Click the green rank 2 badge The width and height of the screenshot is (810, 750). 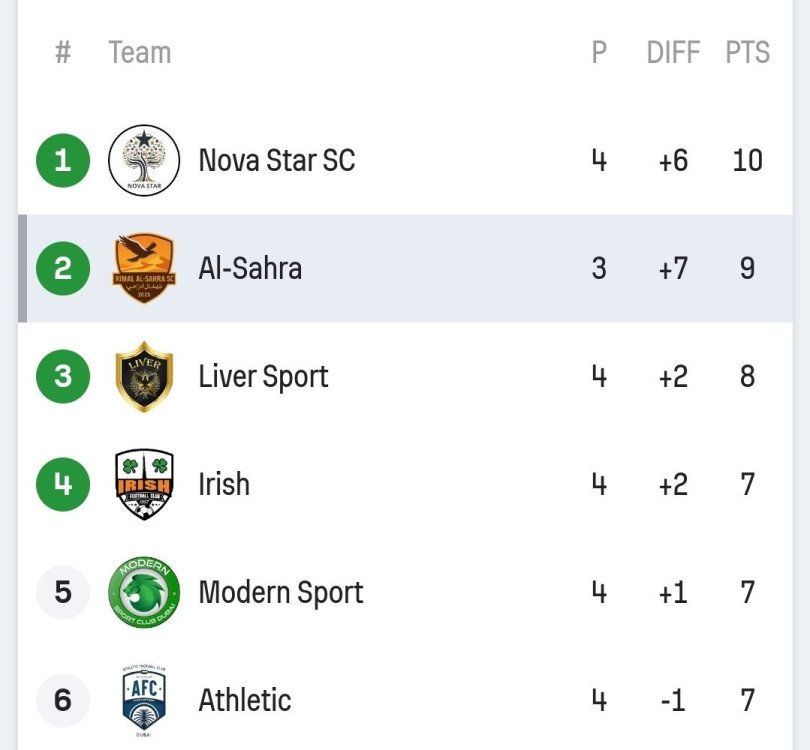click(x=63, y=268)
